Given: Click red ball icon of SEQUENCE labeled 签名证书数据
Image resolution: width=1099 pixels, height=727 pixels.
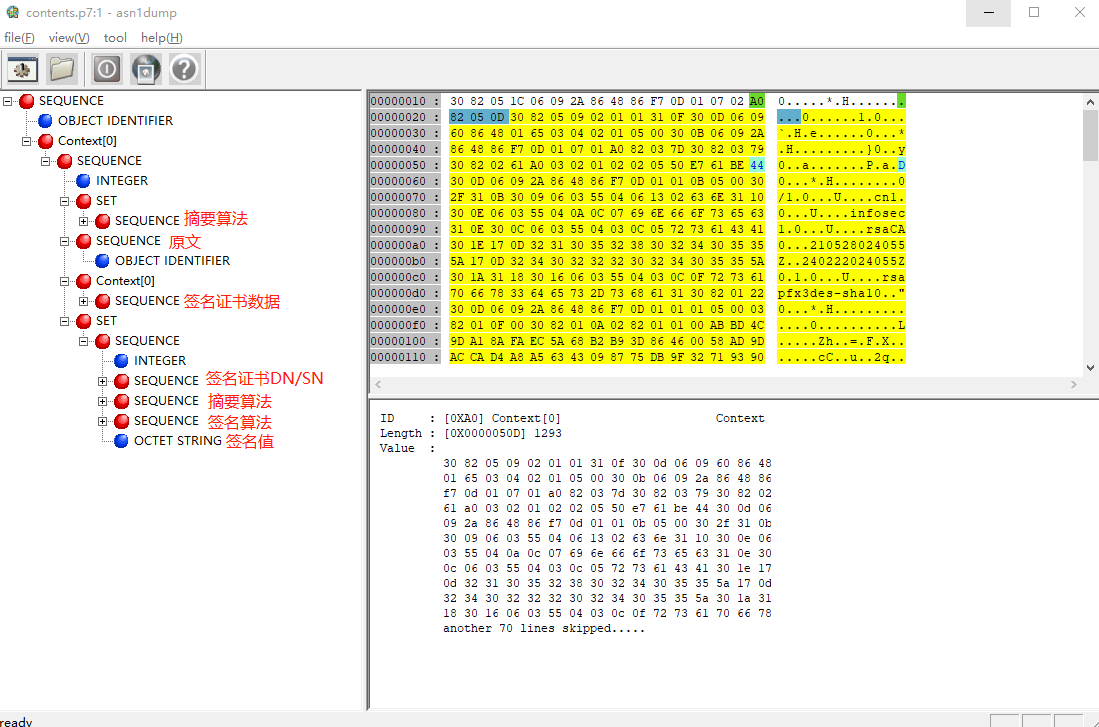Looking at the screenshot, I should (x=102, y=301).
